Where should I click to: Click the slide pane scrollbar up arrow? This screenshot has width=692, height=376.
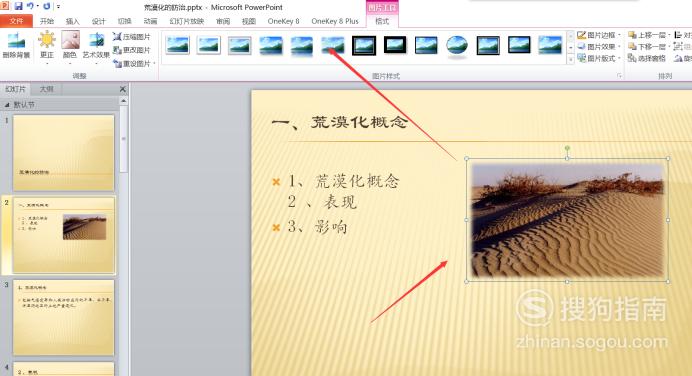124,101
